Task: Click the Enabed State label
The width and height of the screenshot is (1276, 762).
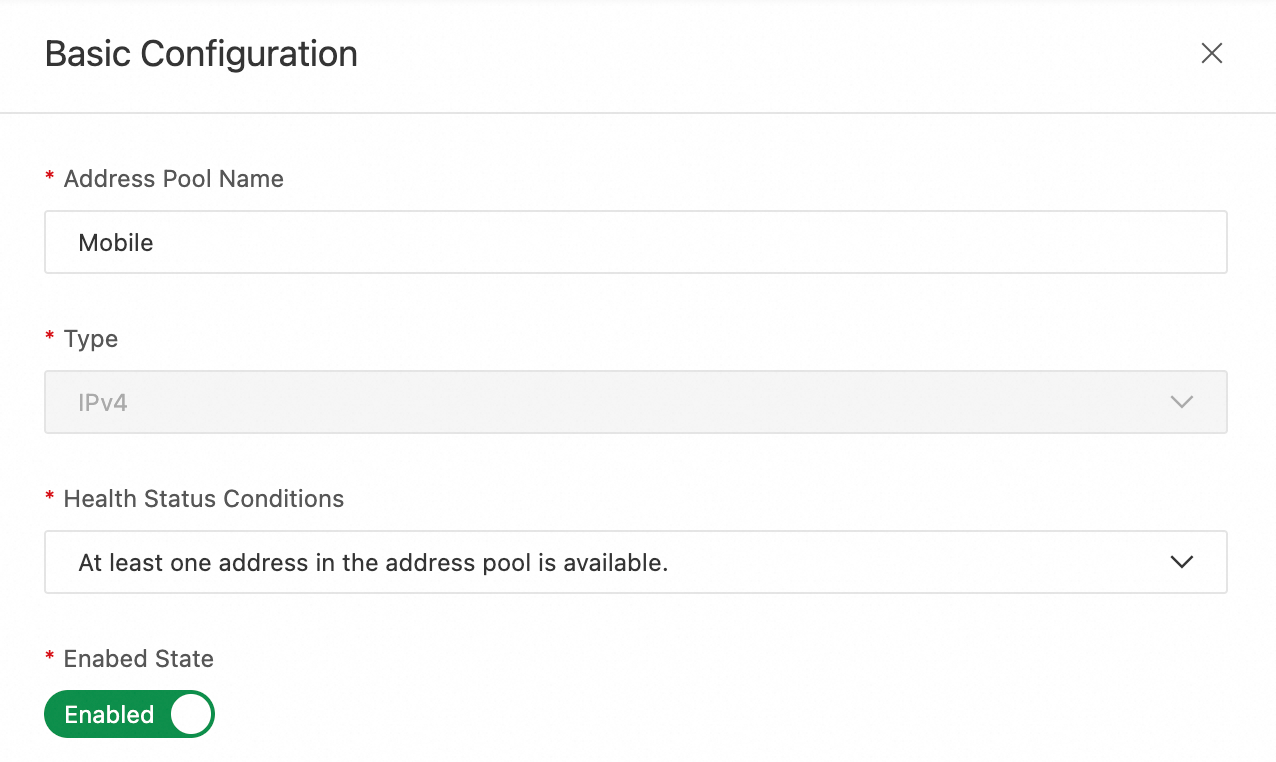Action: pos(138,659)
